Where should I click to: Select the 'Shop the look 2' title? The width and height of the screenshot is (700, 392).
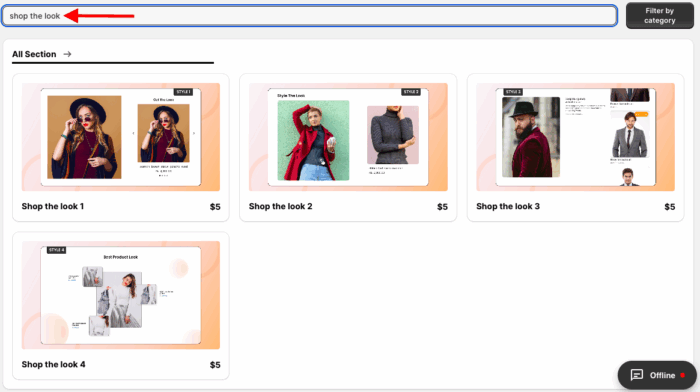(x=280, y=206)
